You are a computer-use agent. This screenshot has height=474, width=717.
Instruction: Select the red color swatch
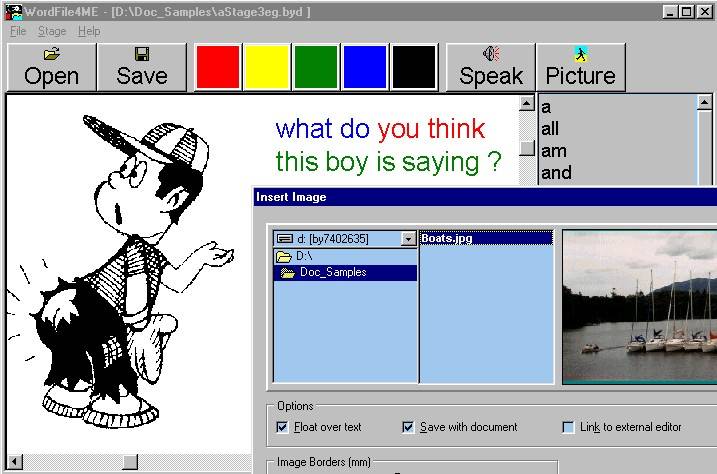218,67
